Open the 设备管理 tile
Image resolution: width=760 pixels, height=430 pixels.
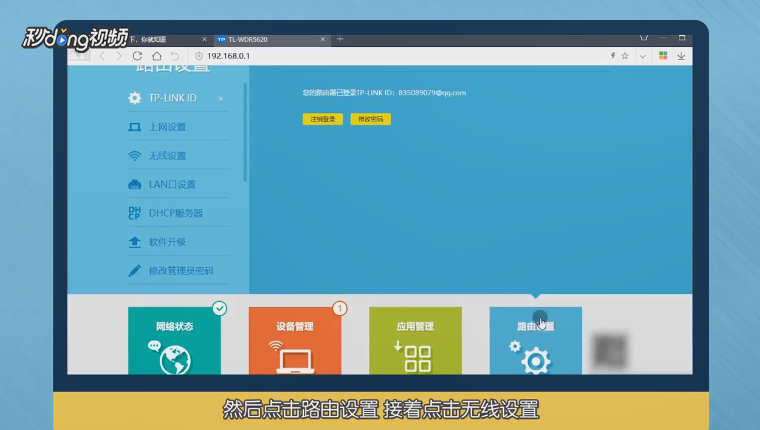[295, 341]
